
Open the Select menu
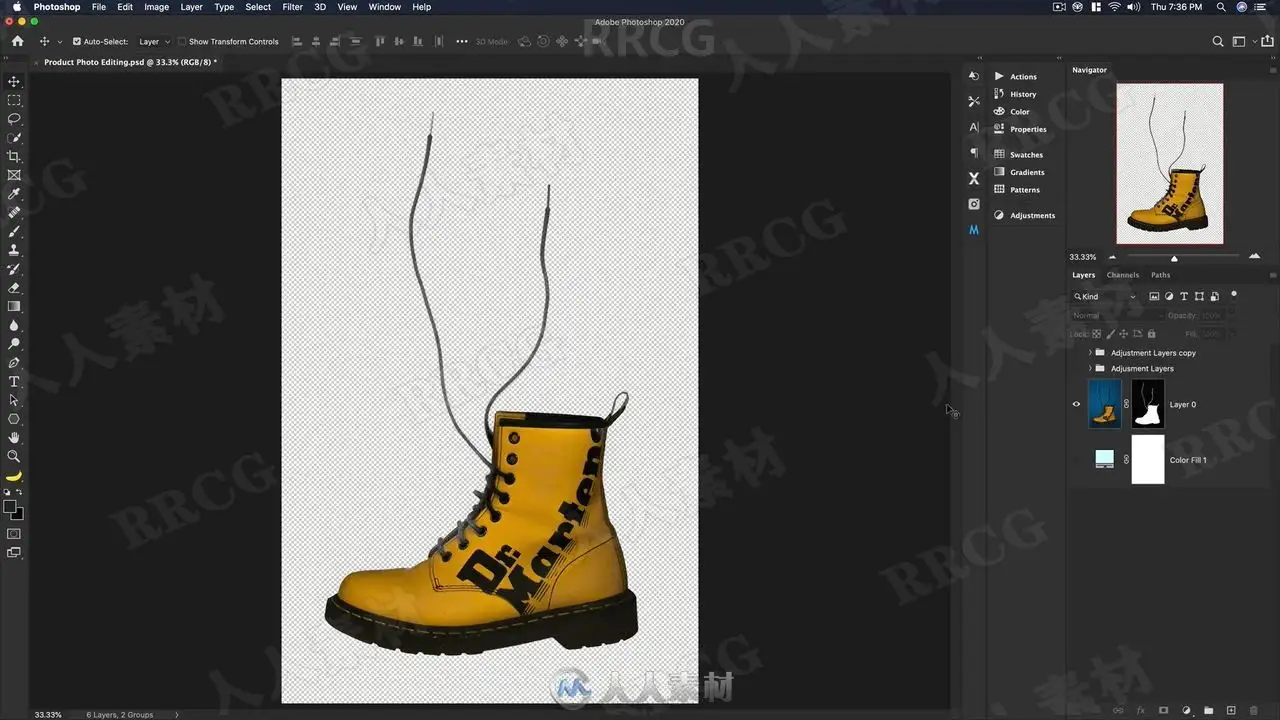pos(258,7)
